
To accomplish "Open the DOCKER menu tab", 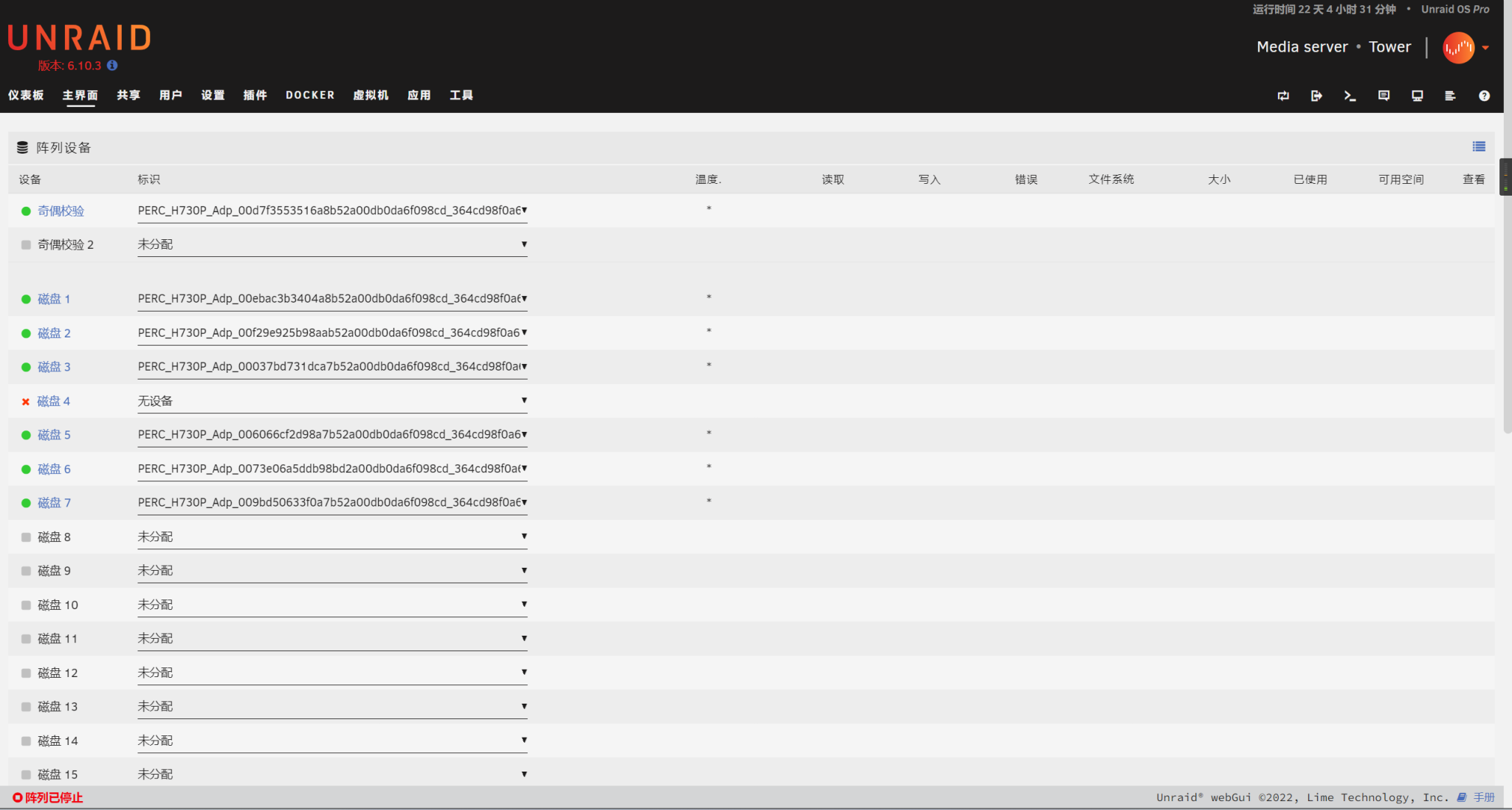I will (310, 95).
